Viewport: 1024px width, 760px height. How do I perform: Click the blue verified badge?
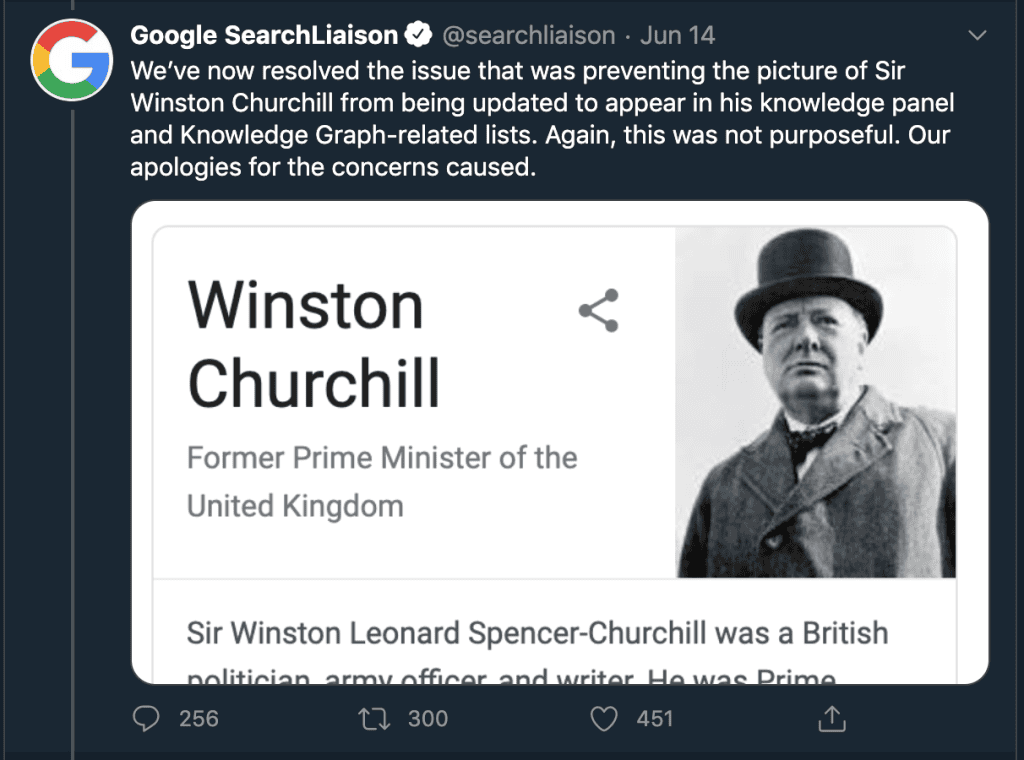coord(418,36)
